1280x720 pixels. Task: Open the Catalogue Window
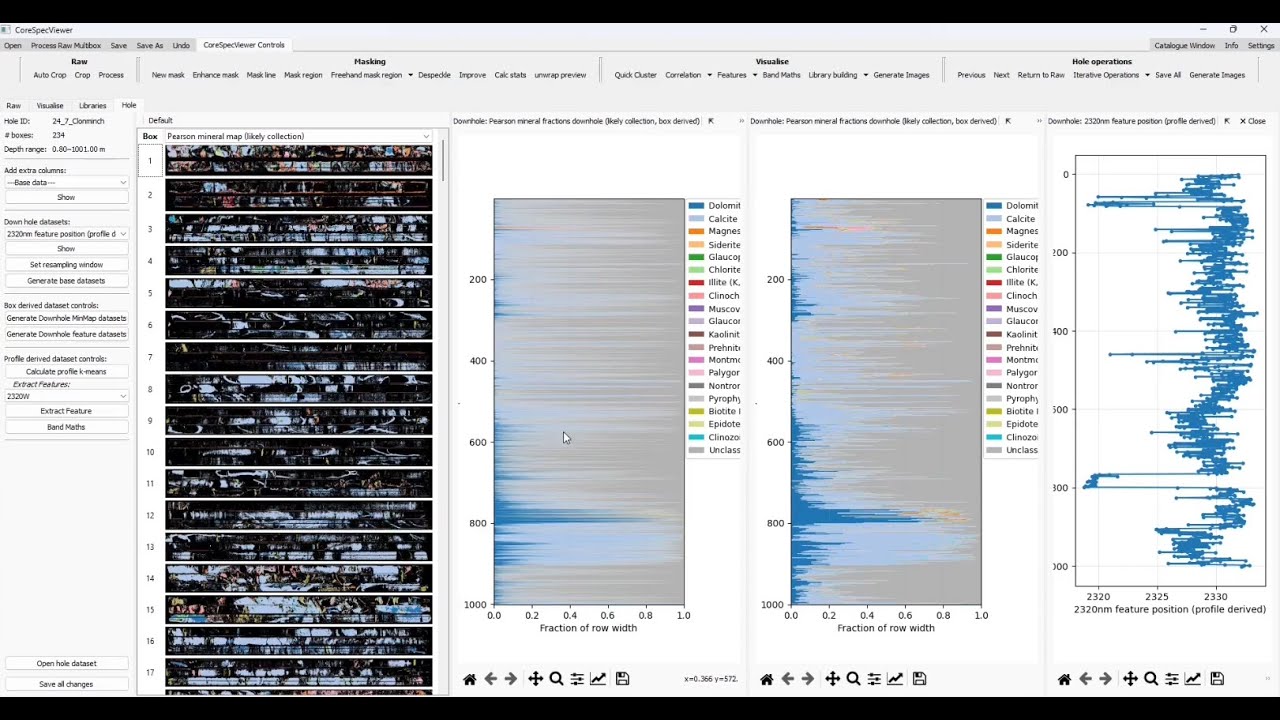point(1185,45)
